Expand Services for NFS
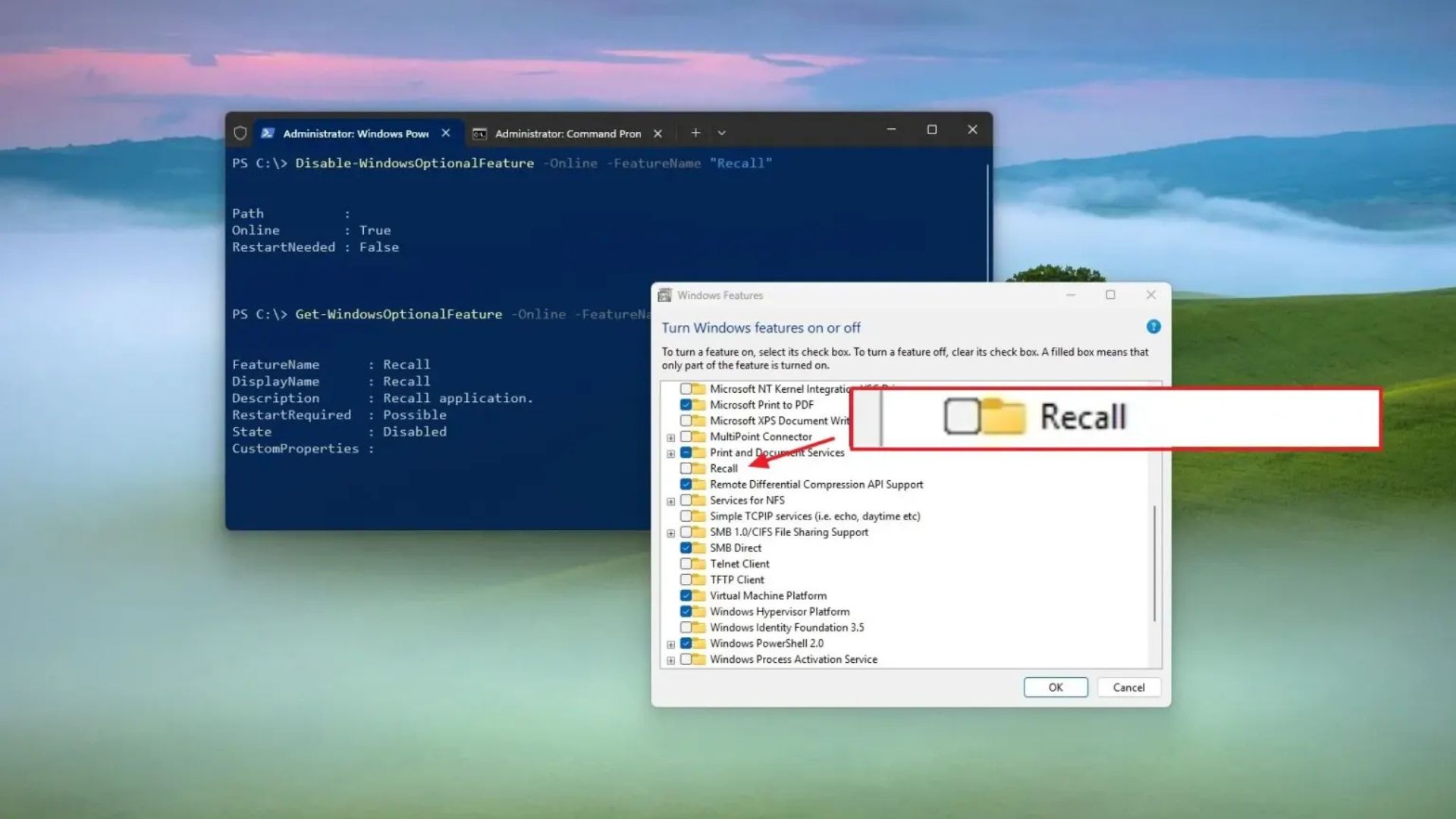The width and height of the screenshot is (1456, 819). click(x=670, y=500)
